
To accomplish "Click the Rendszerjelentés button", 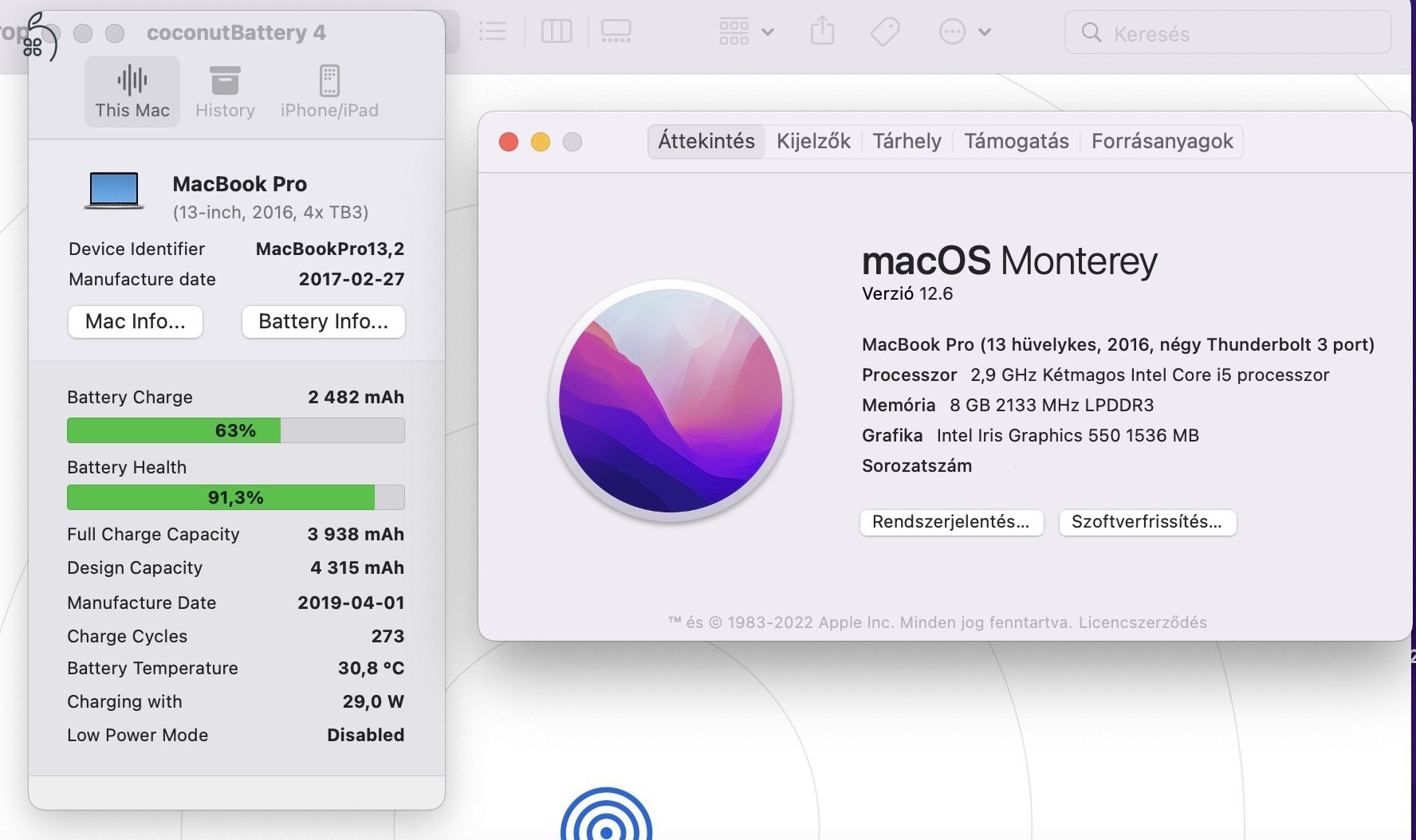I will pyautogui.click(x=951, y=523).
